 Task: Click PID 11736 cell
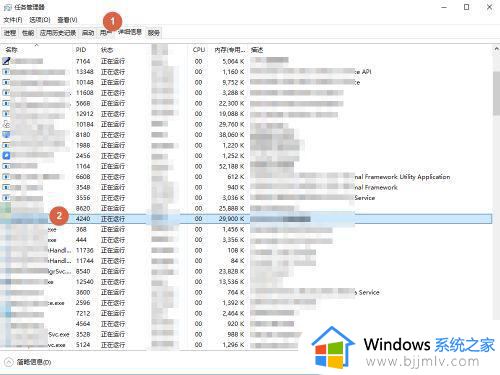[85, 250]
